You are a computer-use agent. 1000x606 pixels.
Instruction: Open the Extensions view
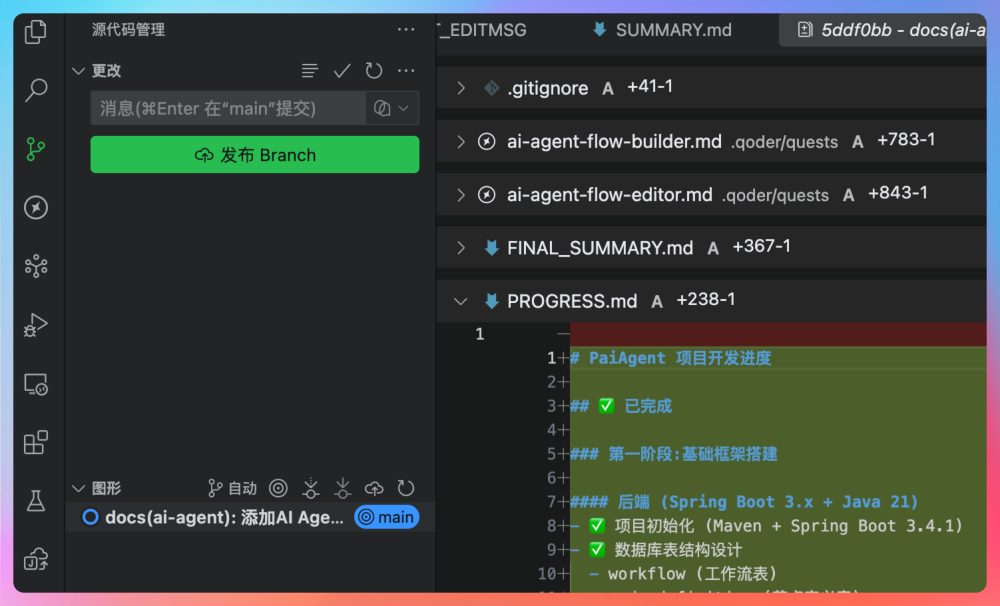click(36, 442)
